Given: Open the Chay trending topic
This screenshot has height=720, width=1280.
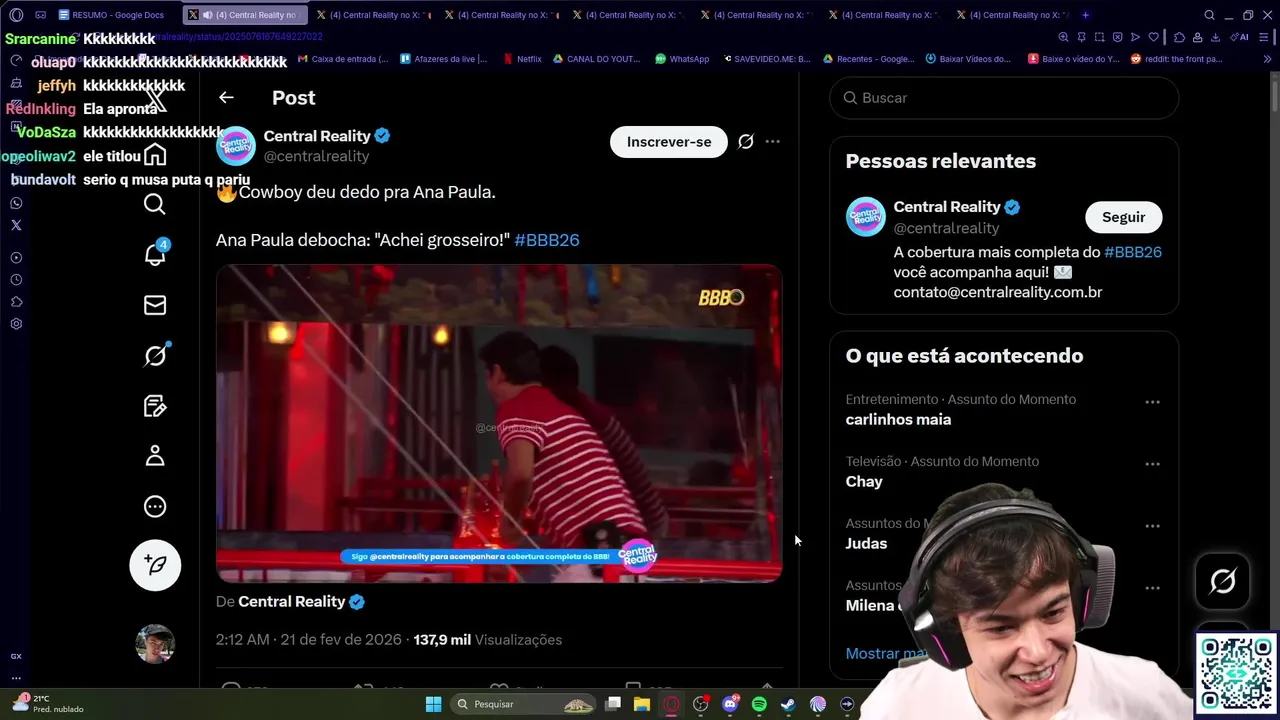Looking at the screenshot, I should tap(864, 482).
